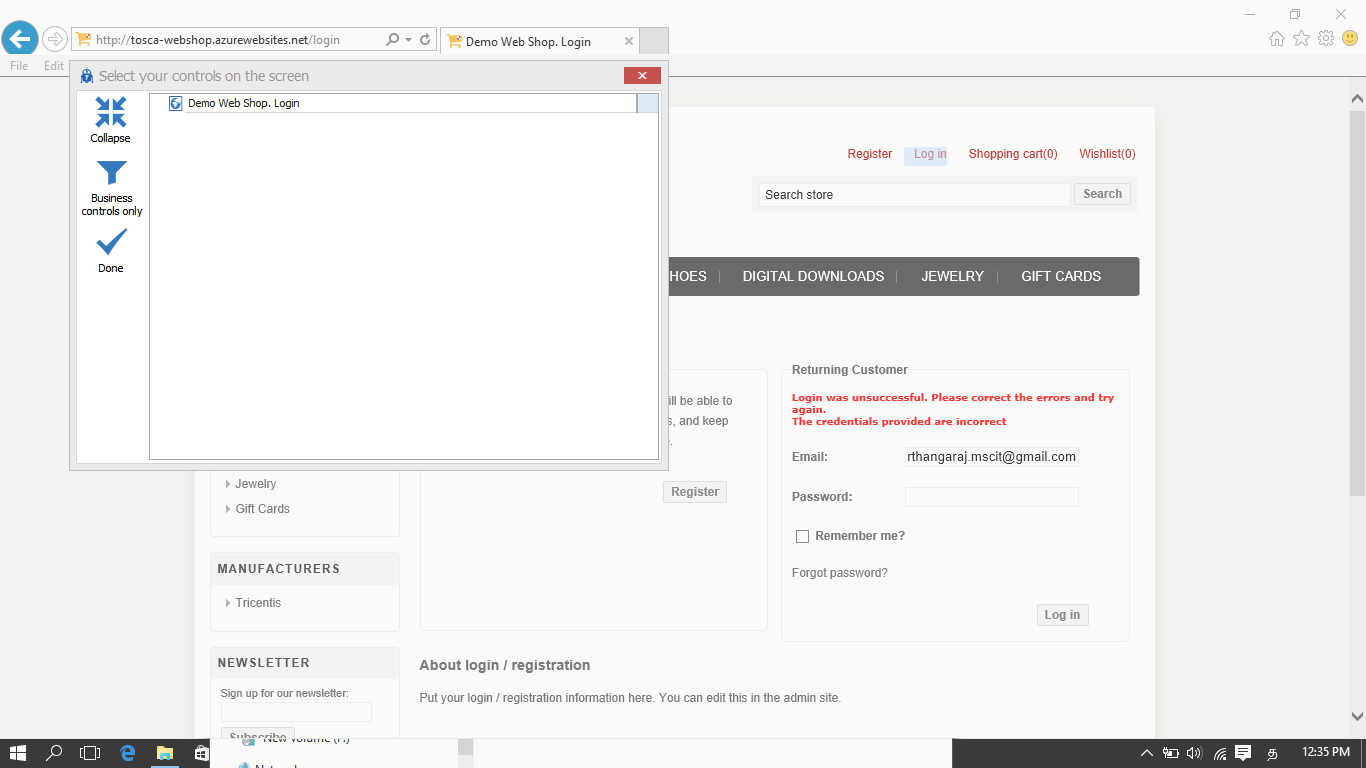The width and height of the screenshot is (1366, 768).
Task: Click the Home icon in the browser toolbar
Action: [x=1277, y=38]
